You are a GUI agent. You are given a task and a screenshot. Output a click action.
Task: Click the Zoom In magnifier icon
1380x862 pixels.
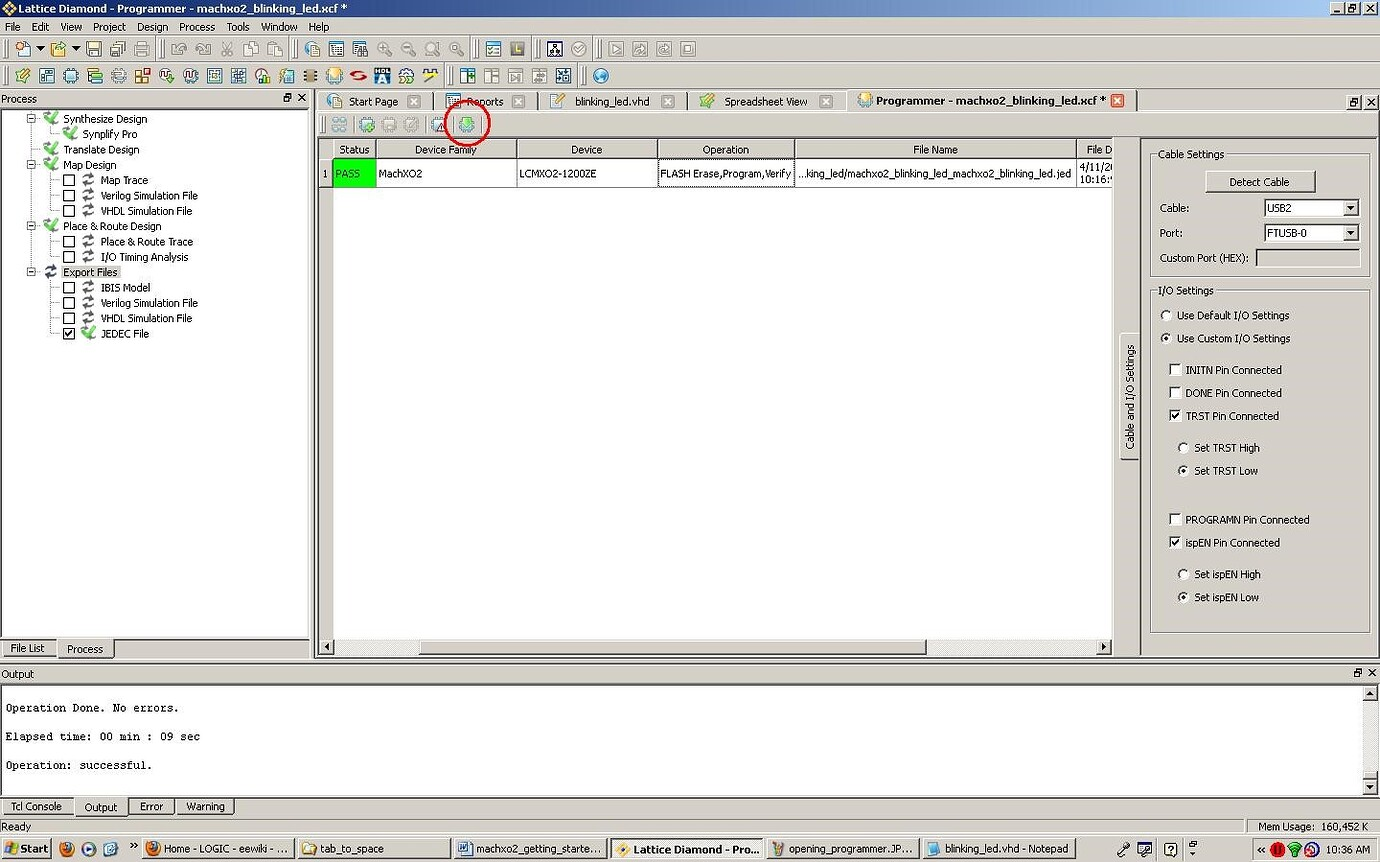[384, 49]
